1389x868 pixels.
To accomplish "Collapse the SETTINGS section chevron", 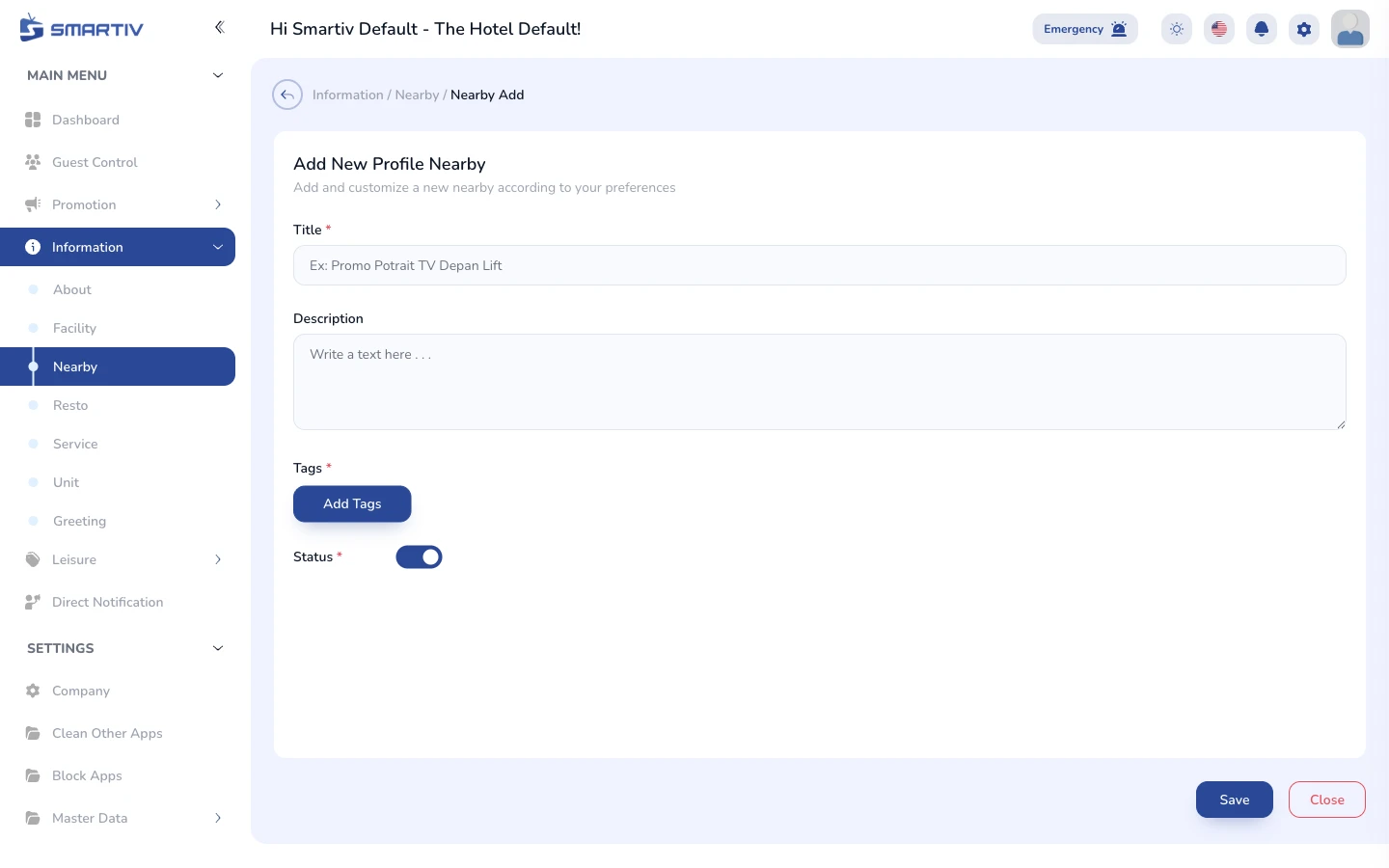I will [x=218, y=648].
